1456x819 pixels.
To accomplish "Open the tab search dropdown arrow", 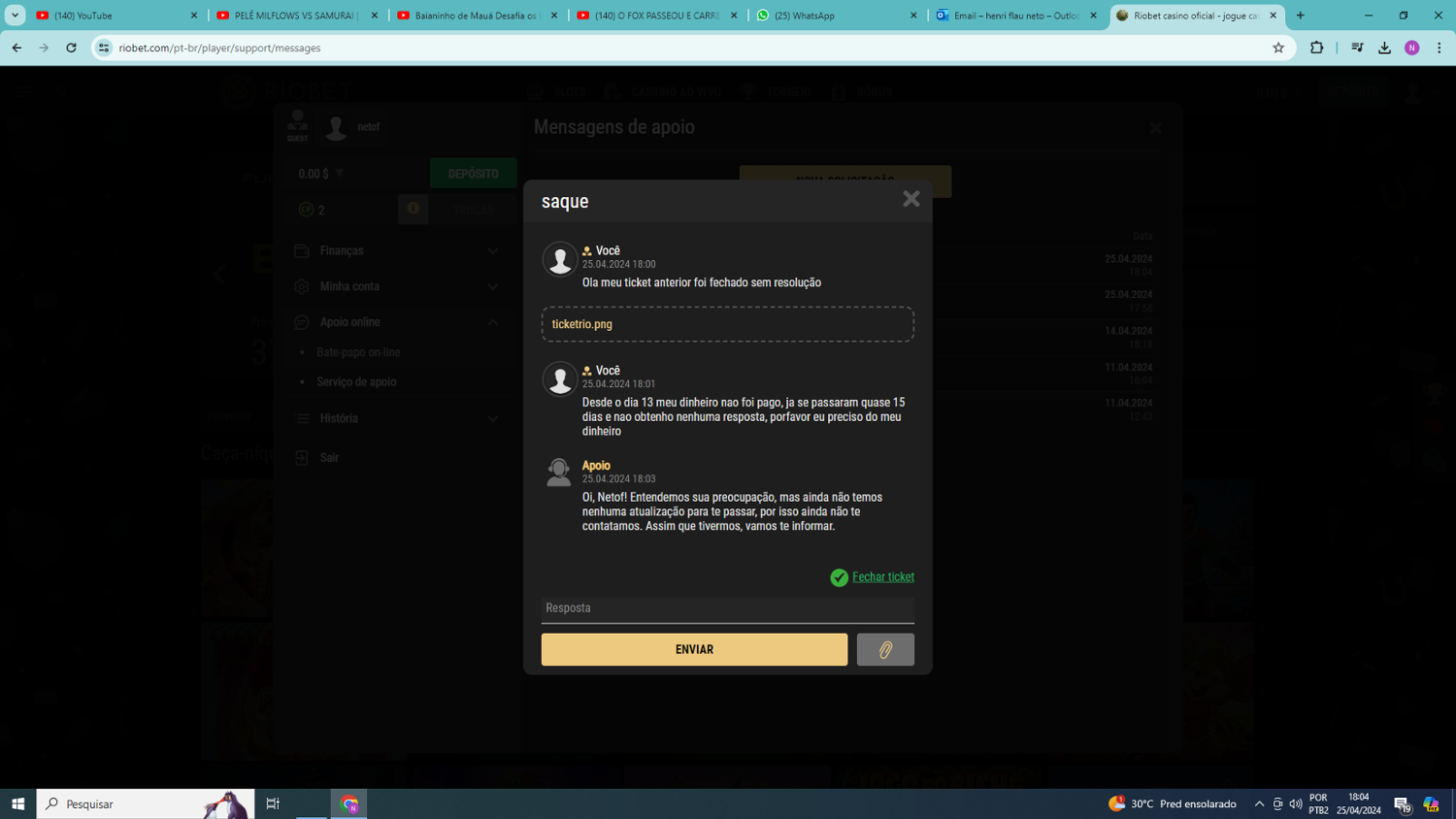I will point(15,16).
